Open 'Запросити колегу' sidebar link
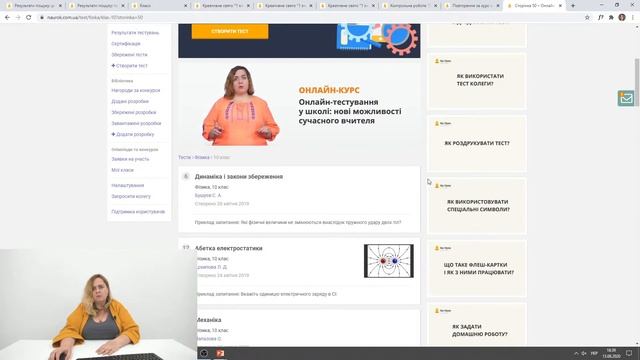 click(x=131, y=196)
